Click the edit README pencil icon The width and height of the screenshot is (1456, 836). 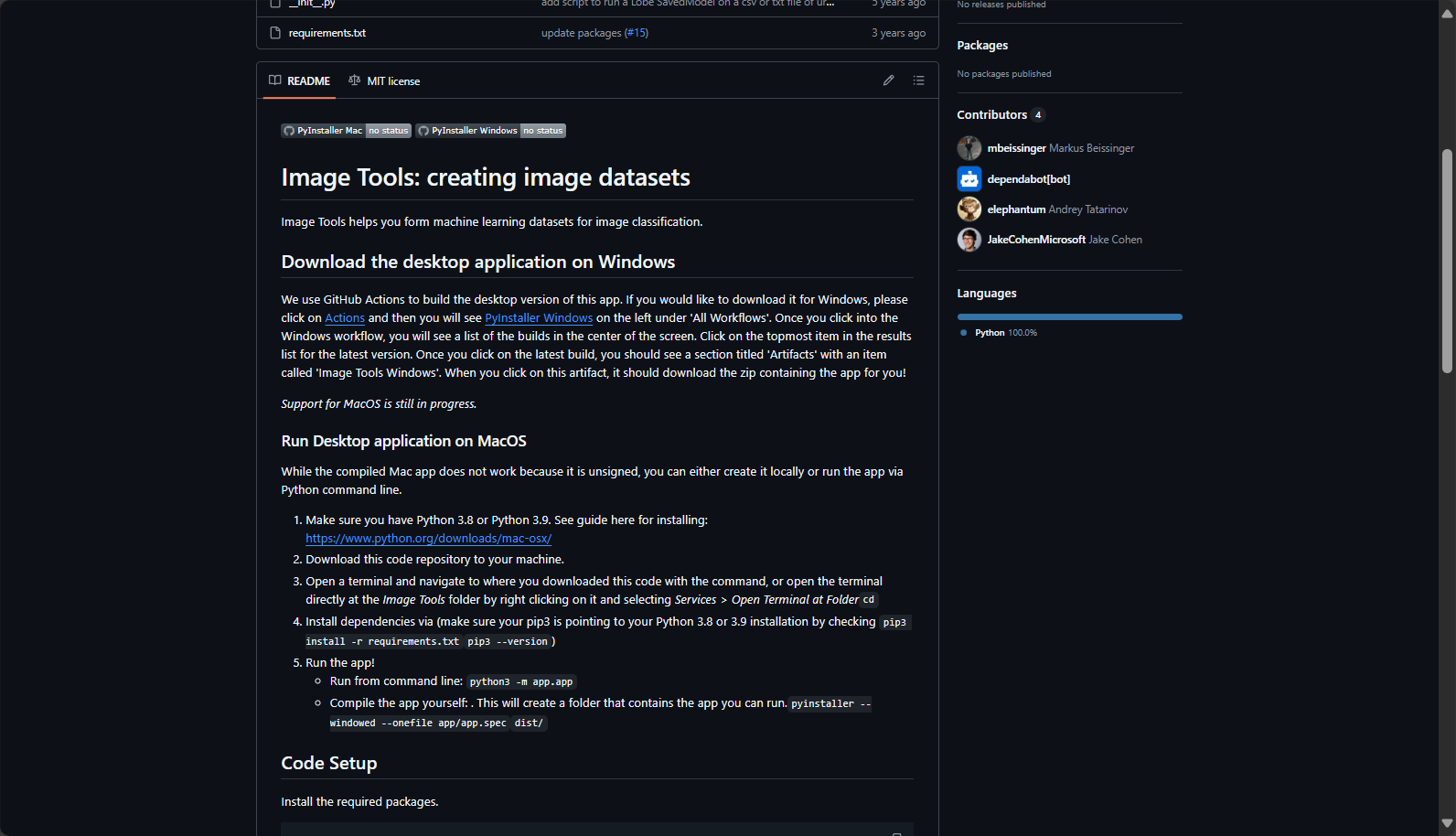tap(888, 80)
